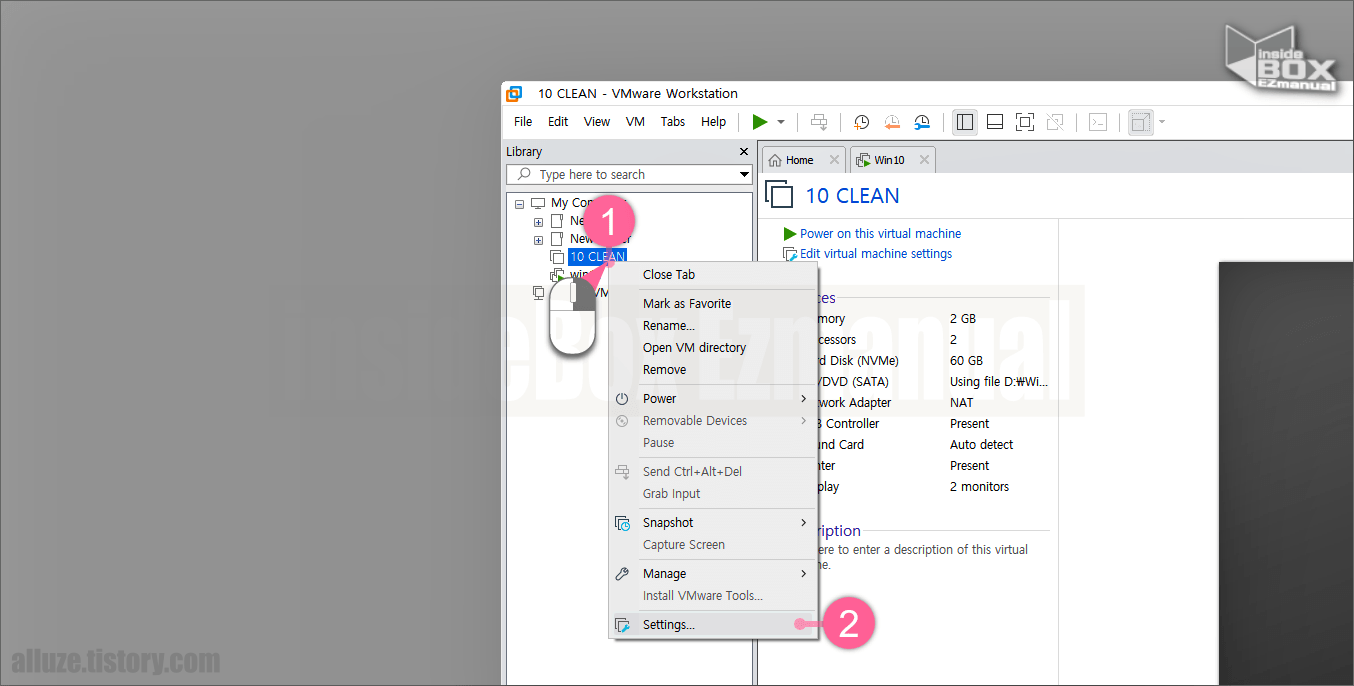Choose Rename... in the context menu
Viewport: 1354px width, 686px height.
point(714,326)
